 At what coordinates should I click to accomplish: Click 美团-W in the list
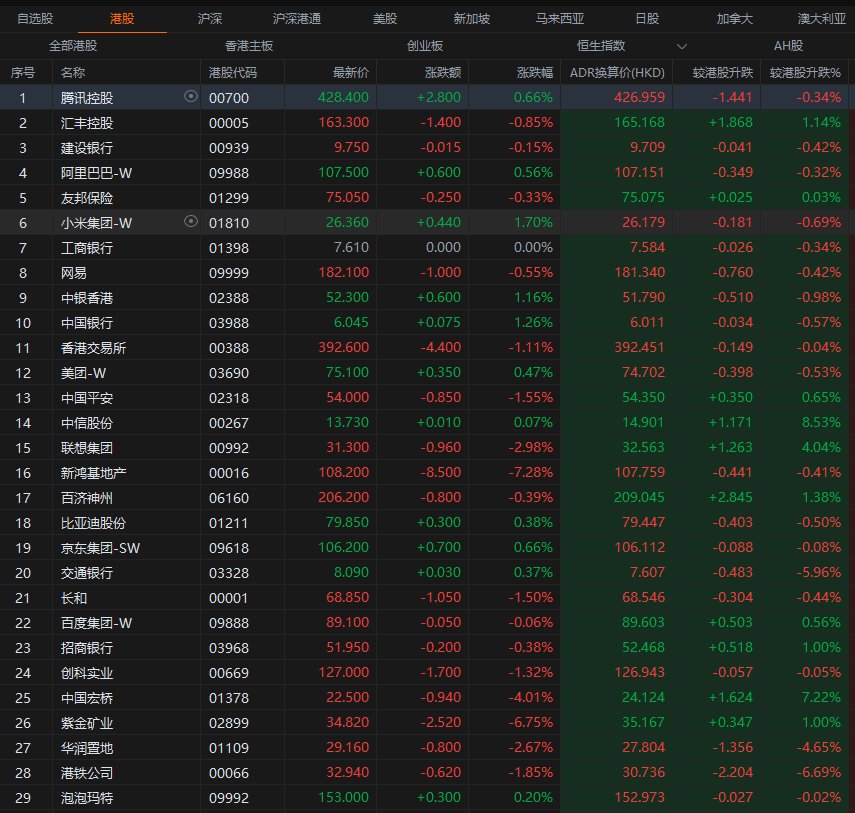click(83, 373)
